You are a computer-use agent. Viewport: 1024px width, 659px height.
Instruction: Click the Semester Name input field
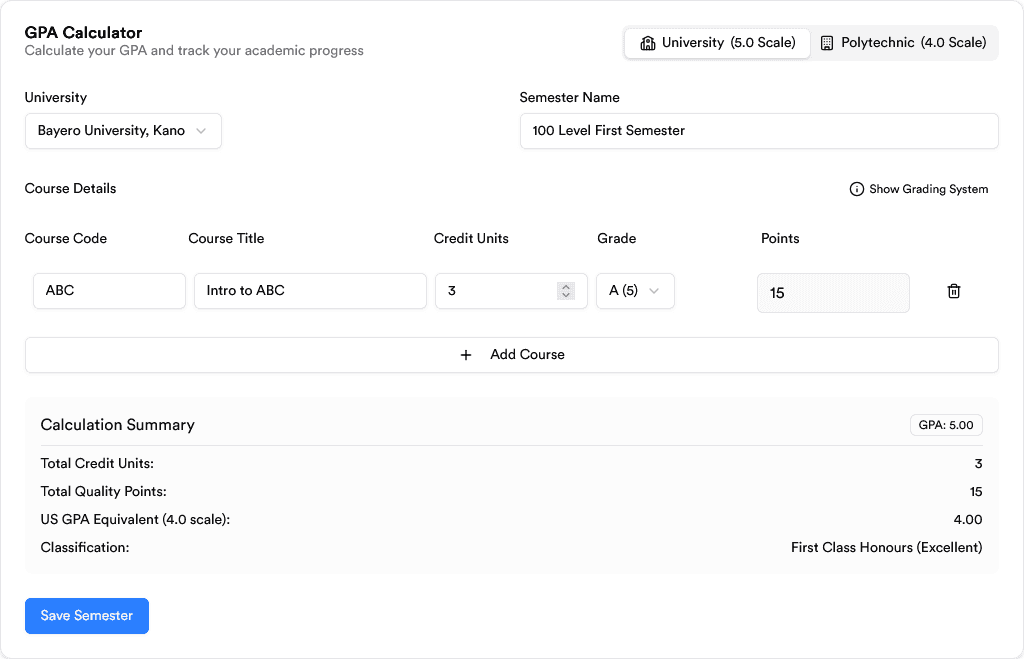759,130
